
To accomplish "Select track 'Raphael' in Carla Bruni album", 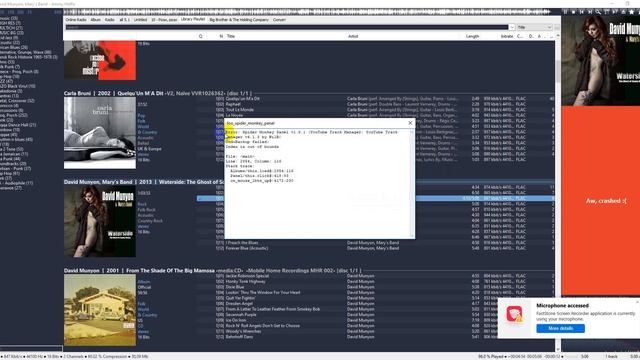I will pos(233,104).
